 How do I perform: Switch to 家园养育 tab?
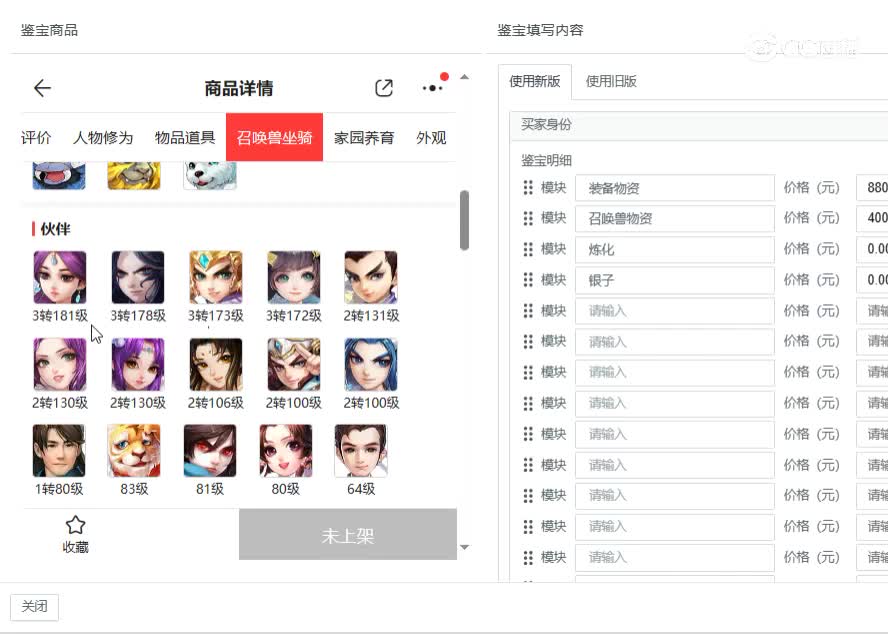(364, 138)
